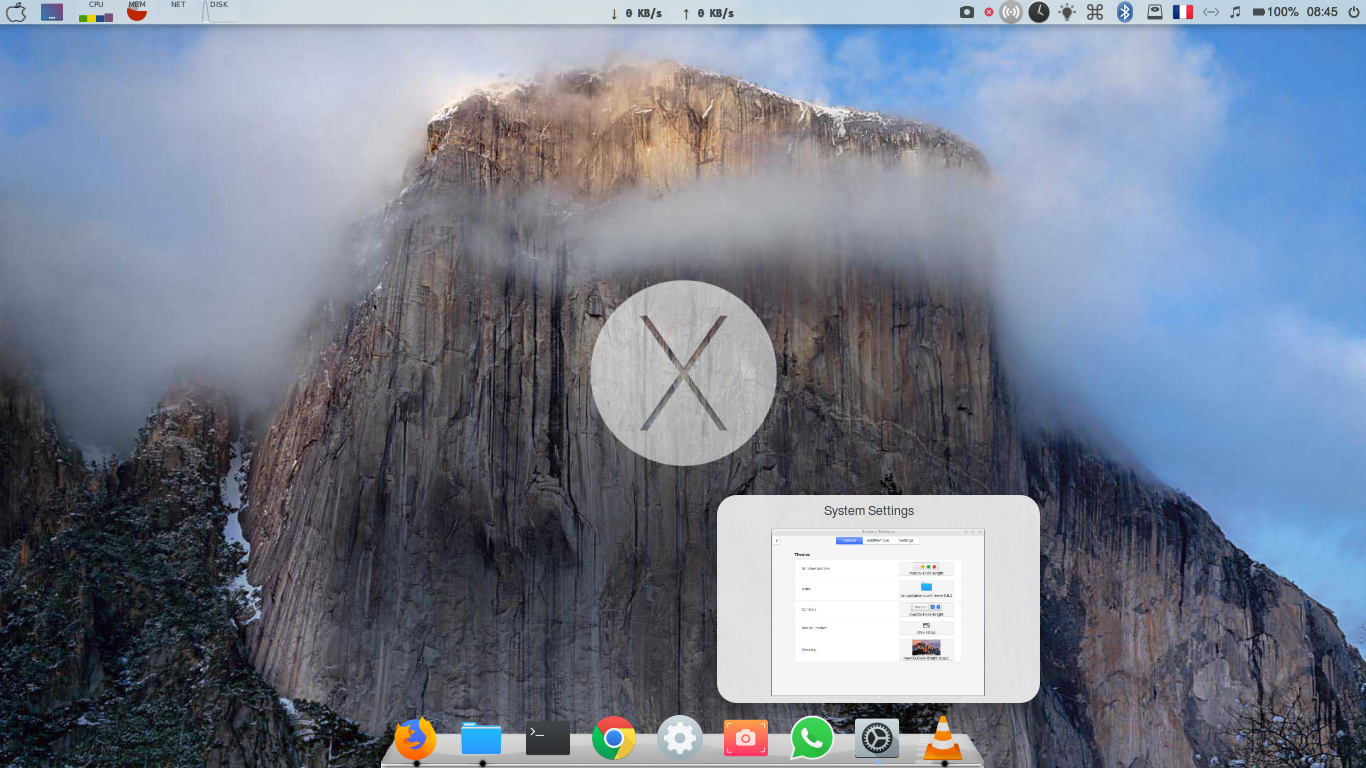Click the red error notification icon
1366x768 pixels.
[989, 12]
